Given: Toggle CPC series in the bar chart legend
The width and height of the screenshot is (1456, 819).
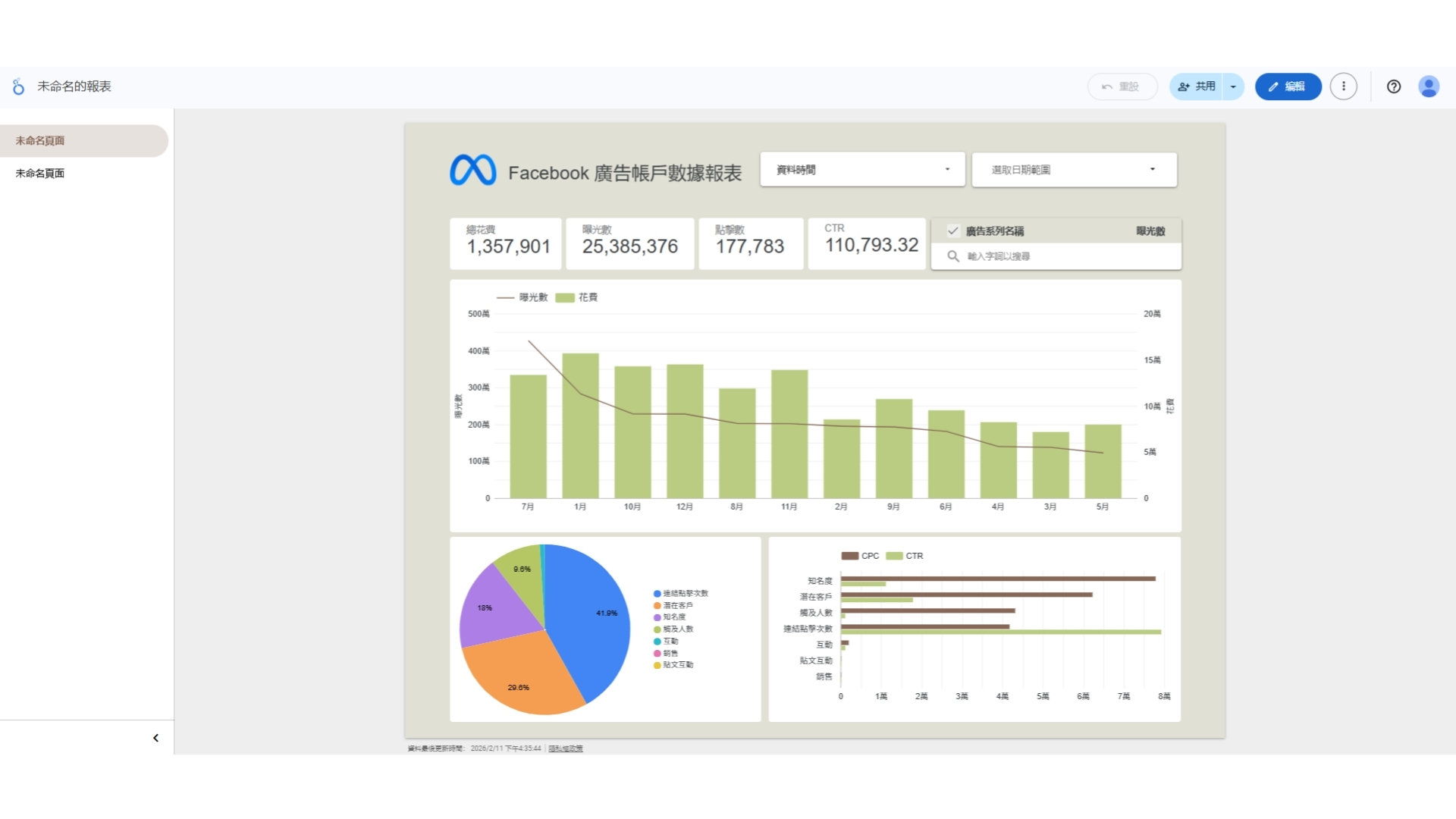Looking at the screenshot, I should point(861,556).
